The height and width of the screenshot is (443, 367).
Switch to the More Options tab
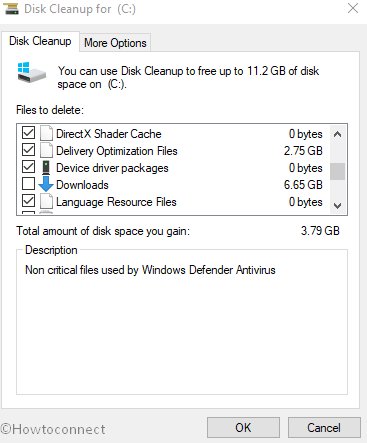[x=115, y=43]
